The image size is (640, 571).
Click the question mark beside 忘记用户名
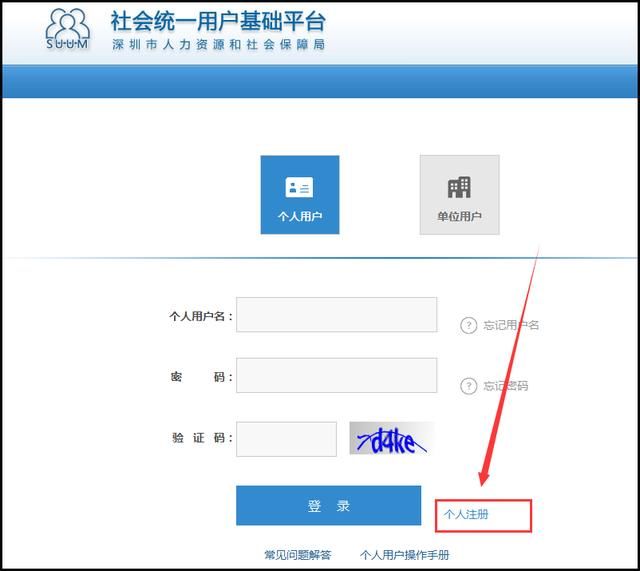click(469, 325)
